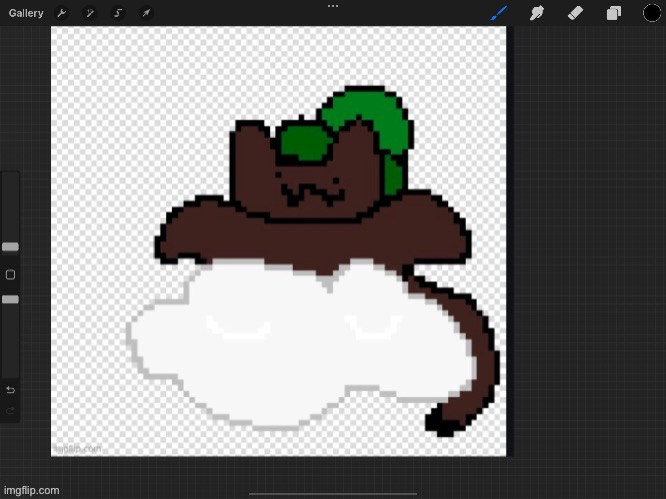Viewport: 666px width, 499px height.
Task: Open the black color picker circle
Action: 651,13
